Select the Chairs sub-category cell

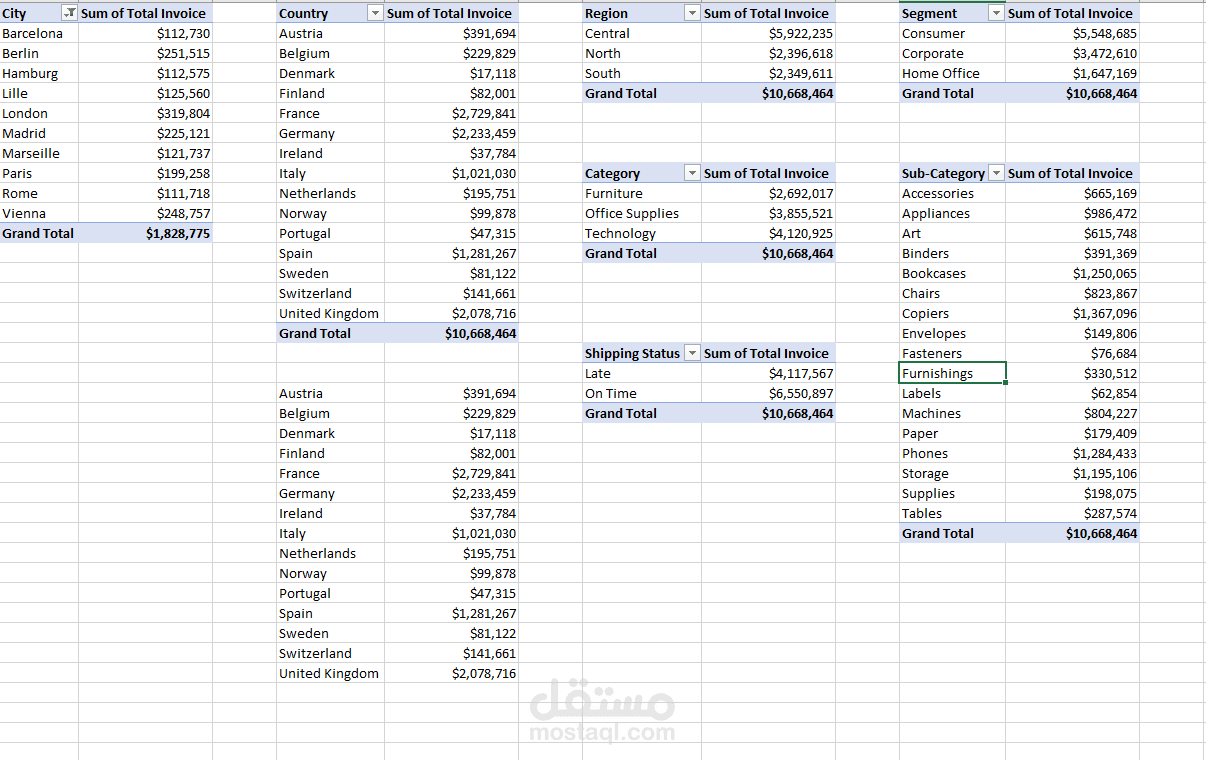[952, 293]
